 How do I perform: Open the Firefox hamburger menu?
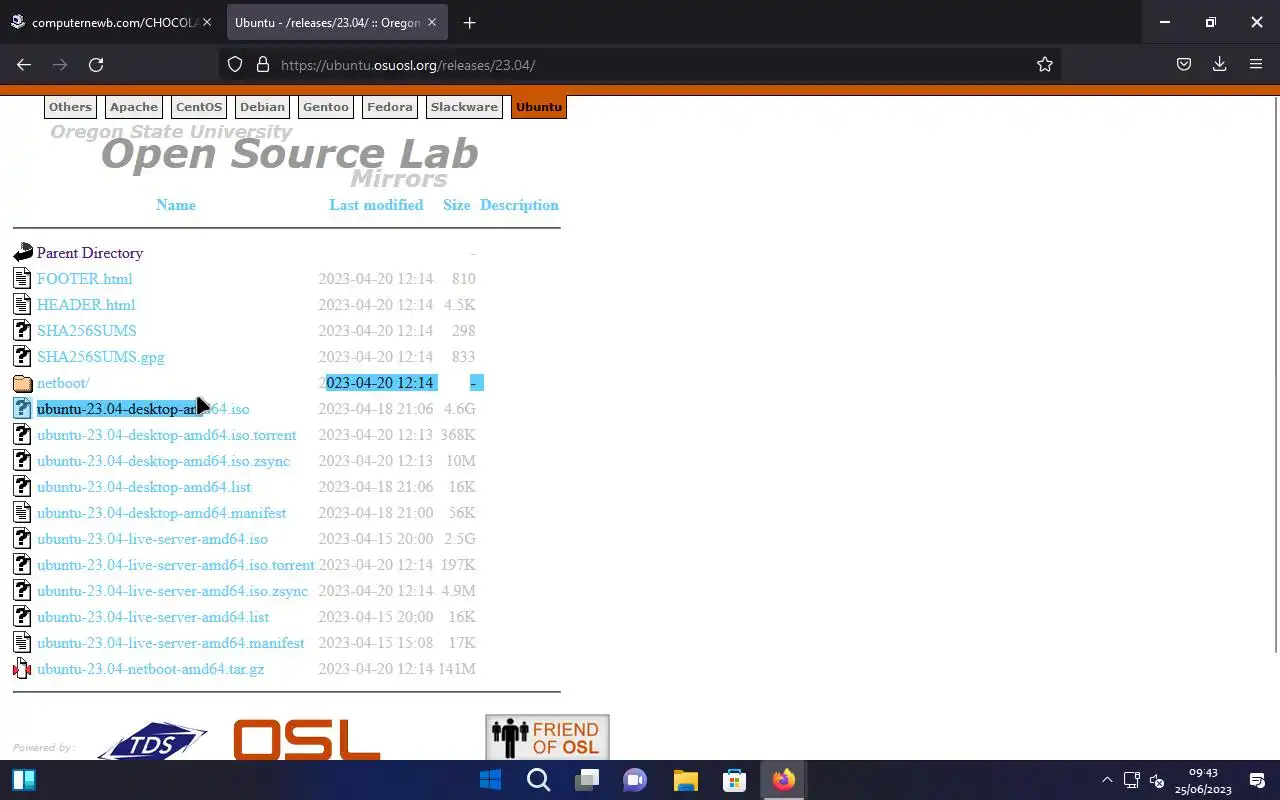[x=1256, y=64]
